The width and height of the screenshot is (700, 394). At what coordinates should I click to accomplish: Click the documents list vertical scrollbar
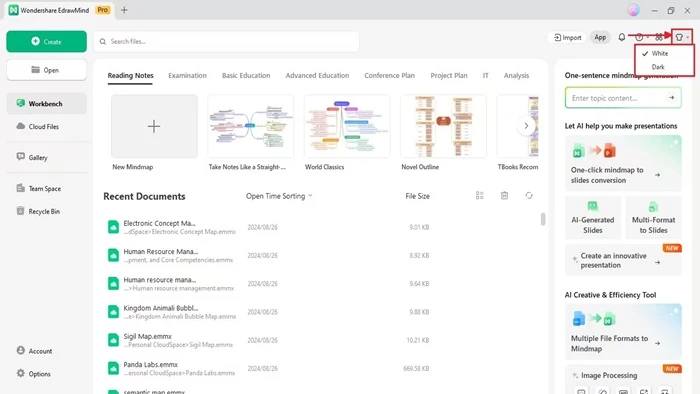point(543,219)
